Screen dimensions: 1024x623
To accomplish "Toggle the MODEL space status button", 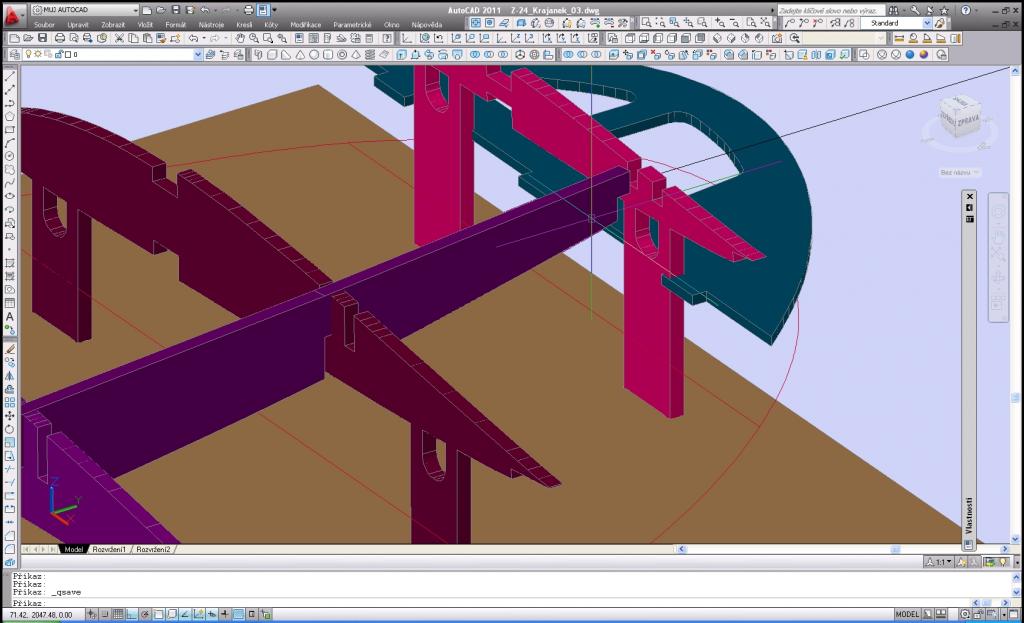I will pyautogui.click(x=907, y=614).
